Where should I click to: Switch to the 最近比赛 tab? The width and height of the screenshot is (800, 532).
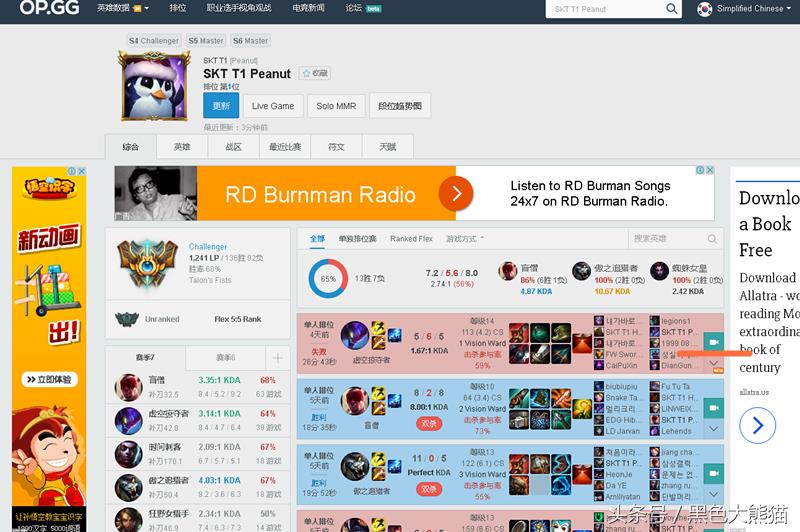pos(285,147)
